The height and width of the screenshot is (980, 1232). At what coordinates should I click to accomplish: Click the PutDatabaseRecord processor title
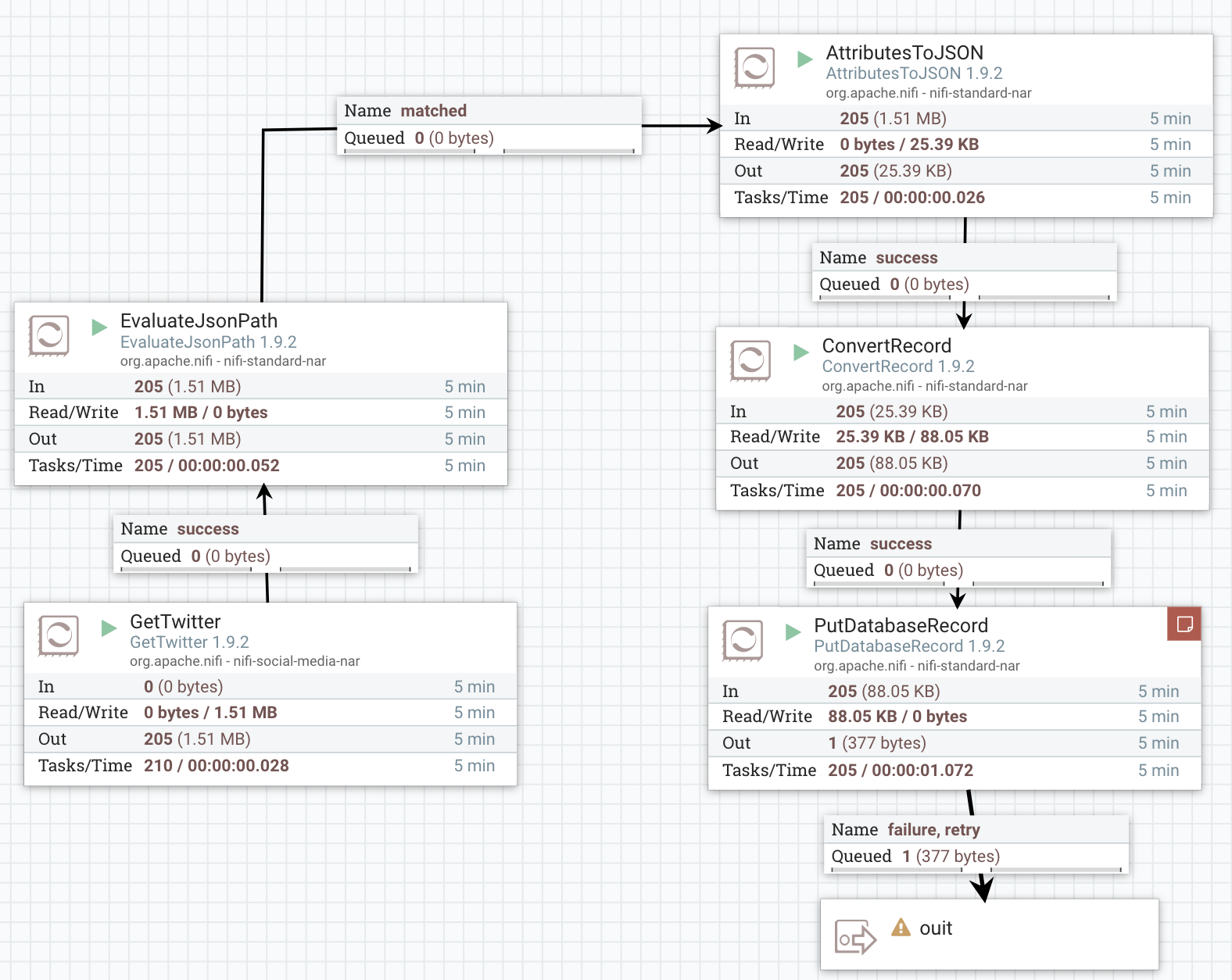click(x=901, y=625)
